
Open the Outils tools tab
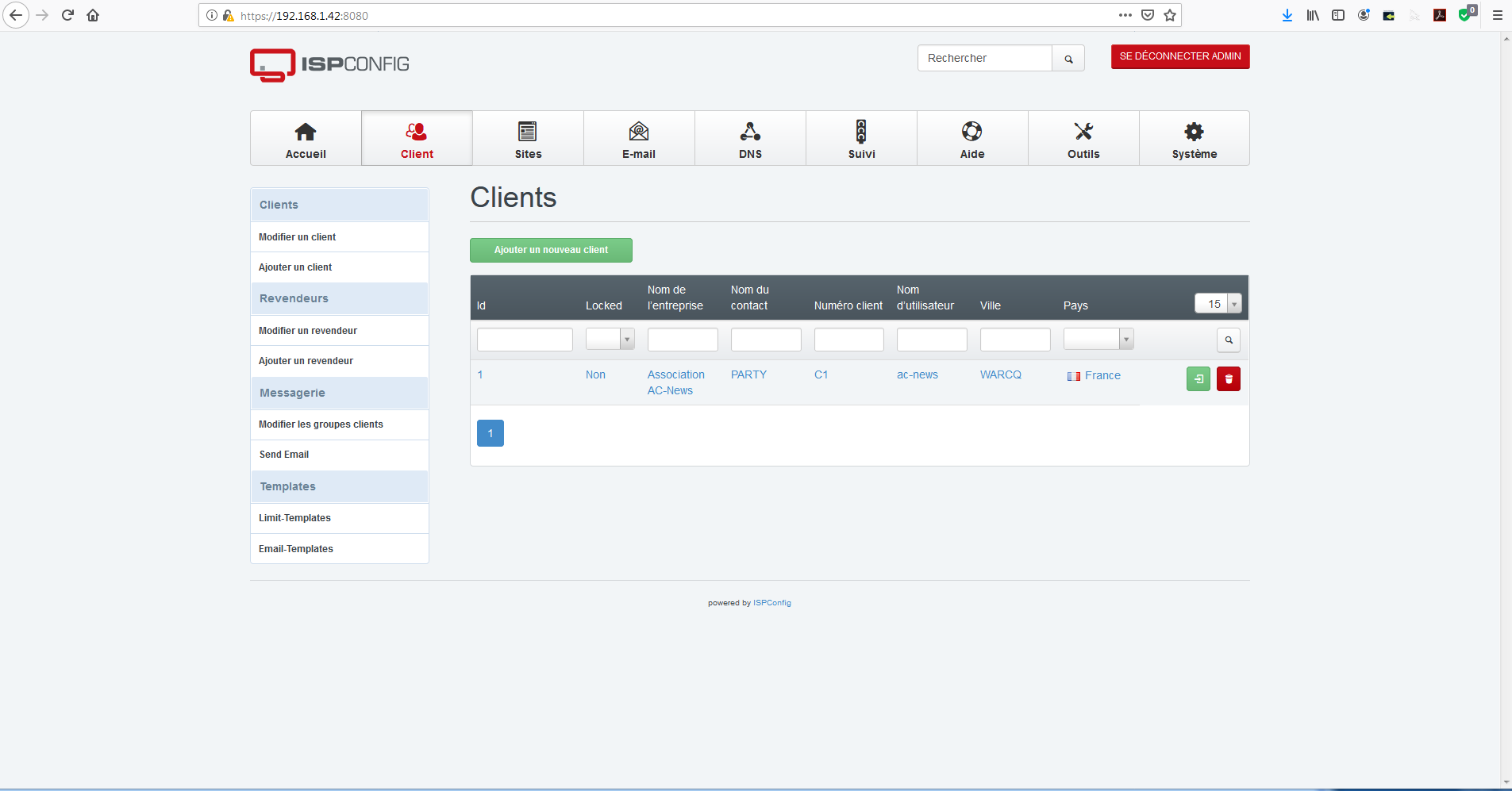click(x=1083, y=139)
